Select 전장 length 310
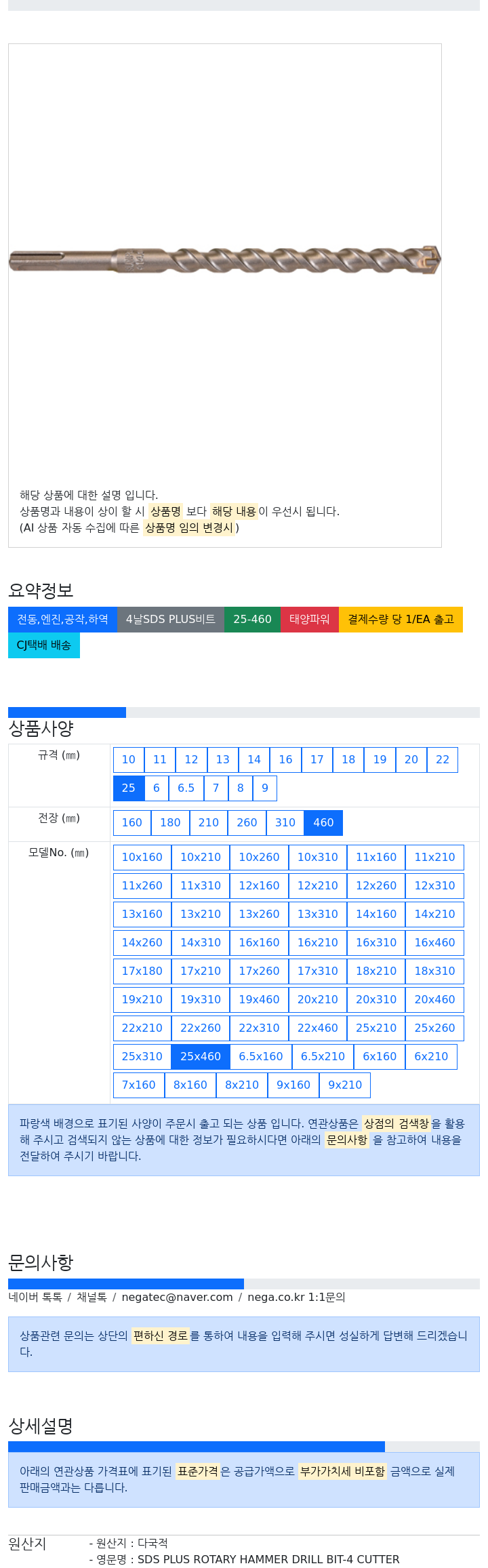488x1568 pixels. tap(285, 822)
